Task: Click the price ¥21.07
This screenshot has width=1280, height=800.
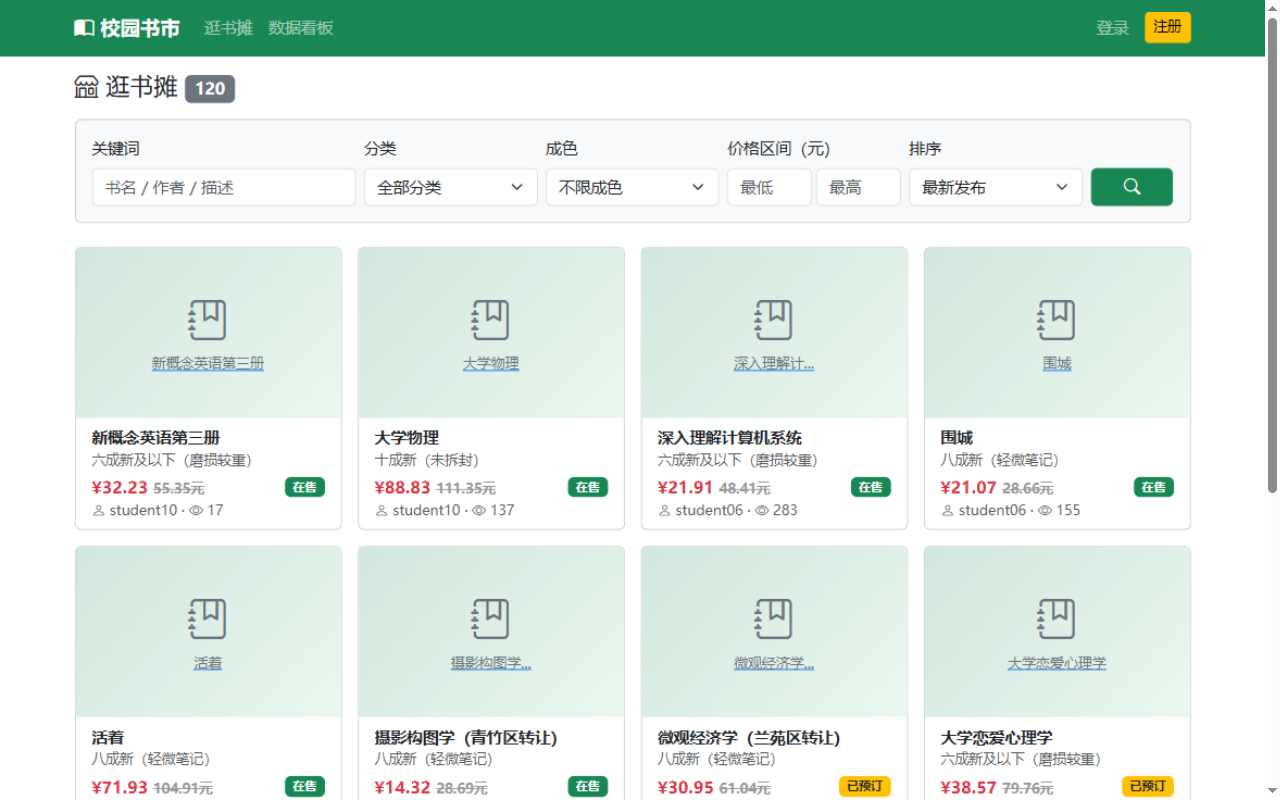Action: pyautogui.click(x=968, y=488)
